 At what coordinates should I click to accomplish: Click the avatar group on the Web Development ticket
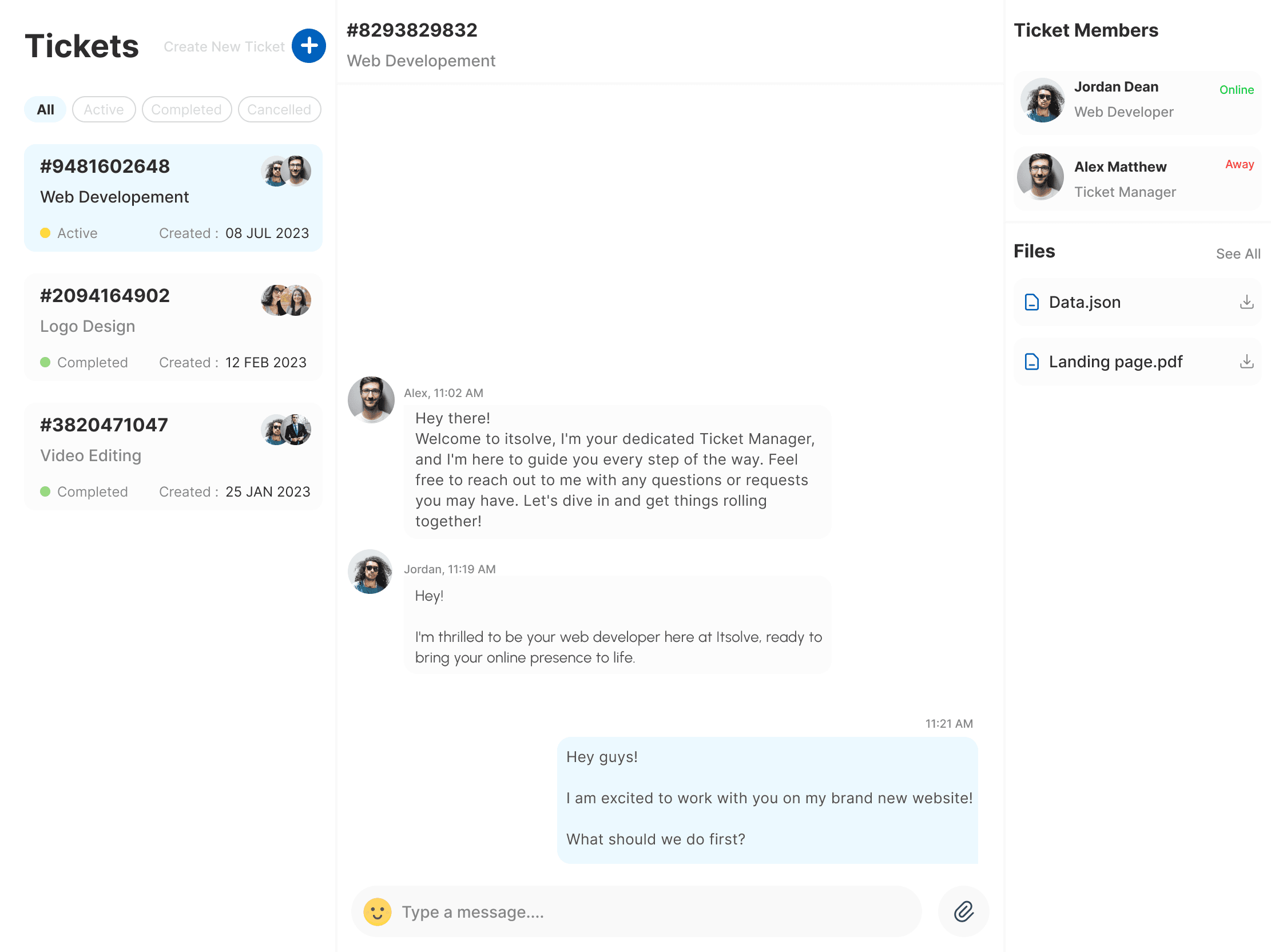(286, 170)
